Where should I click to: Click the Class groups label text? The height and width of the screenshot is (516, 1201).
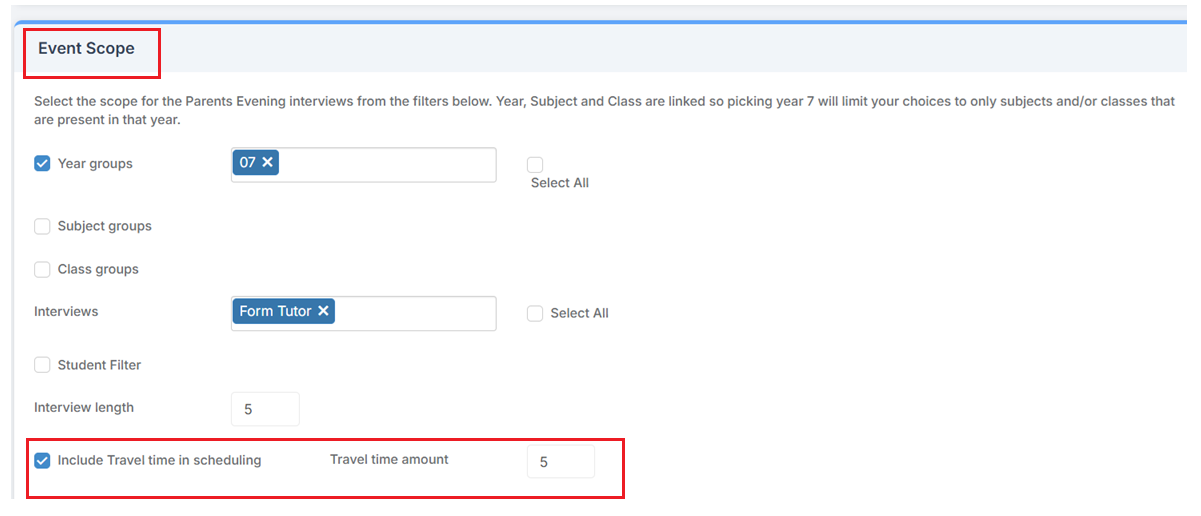point(98,269)
